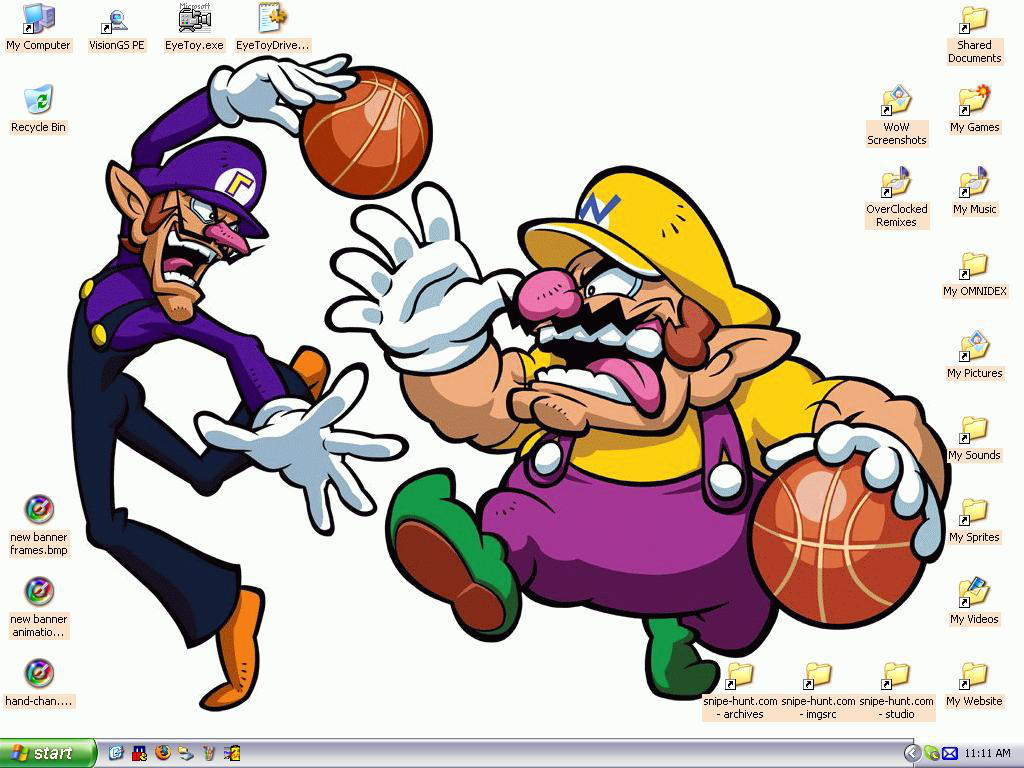Click the 'OverClocked Remixes' label text
The width and height of the screenshot is (1024, 768).
896,216
